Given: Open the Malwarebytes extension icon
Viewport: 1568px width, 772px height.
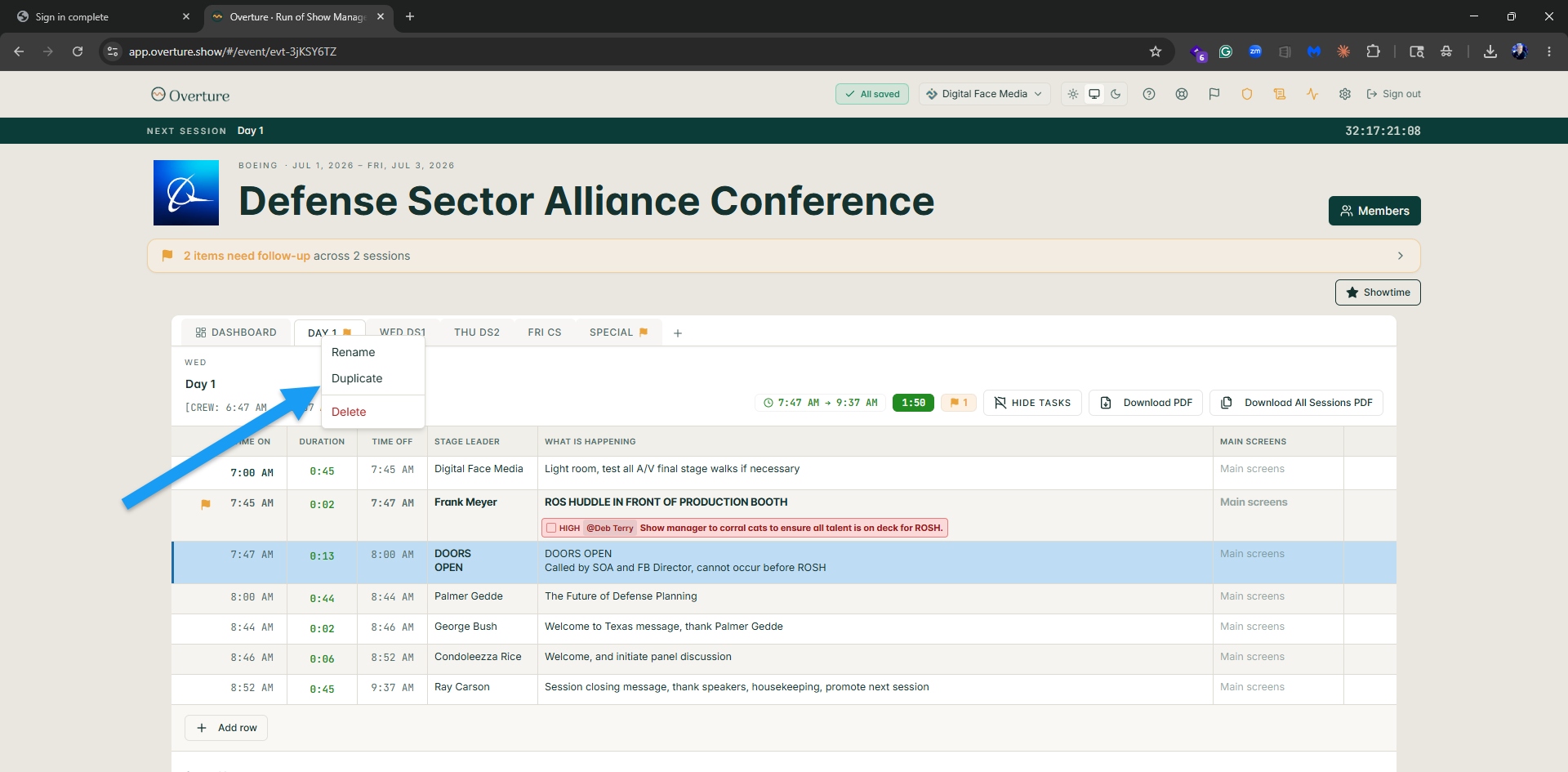Looking at the screenshot, I should point(1314,51).
